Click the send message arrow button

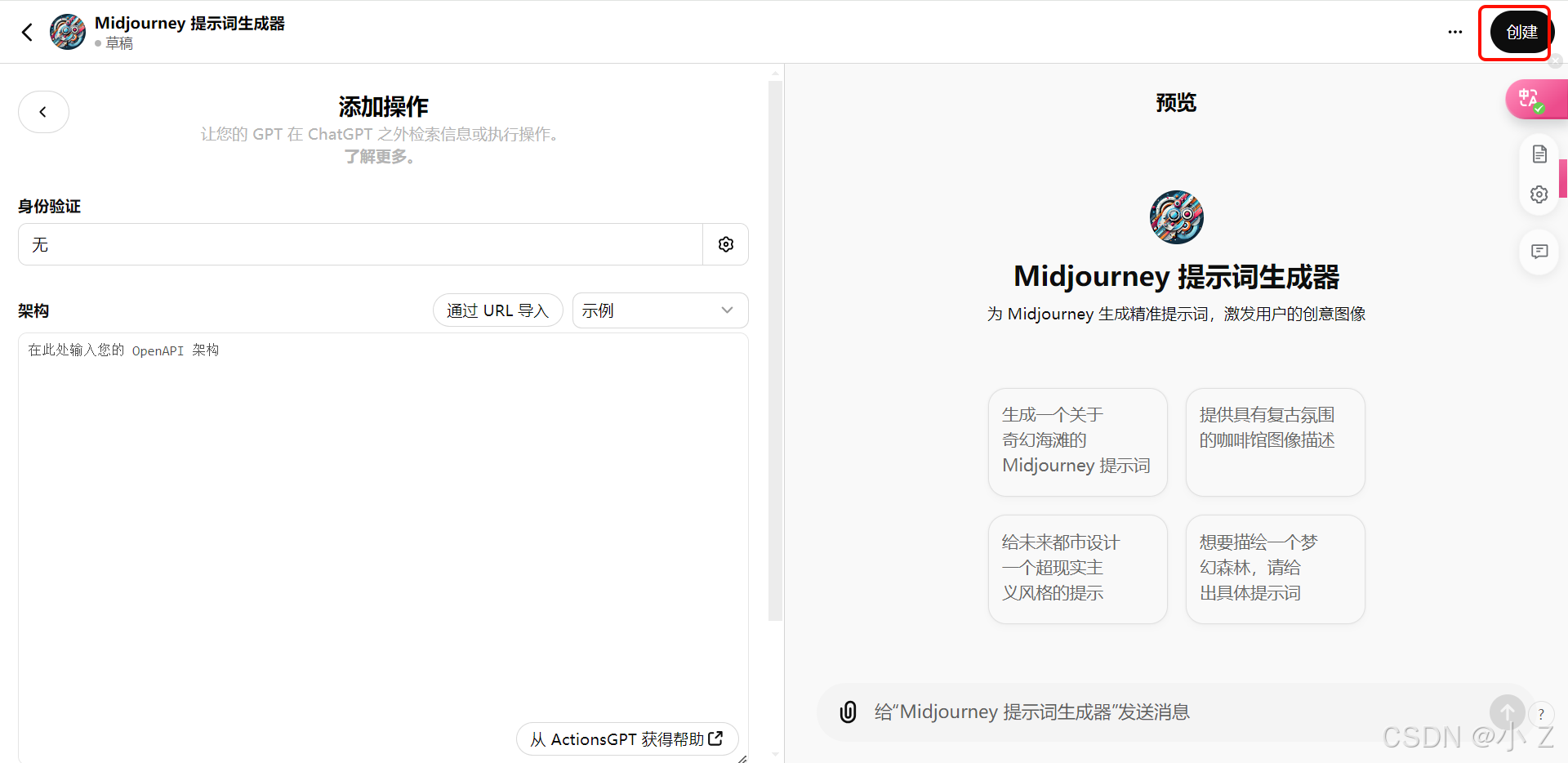pos(1507,712)
